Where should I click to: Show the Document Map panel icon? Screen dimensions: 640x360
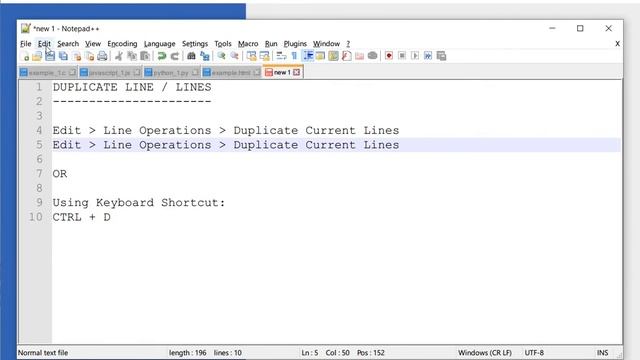(333, 56)
